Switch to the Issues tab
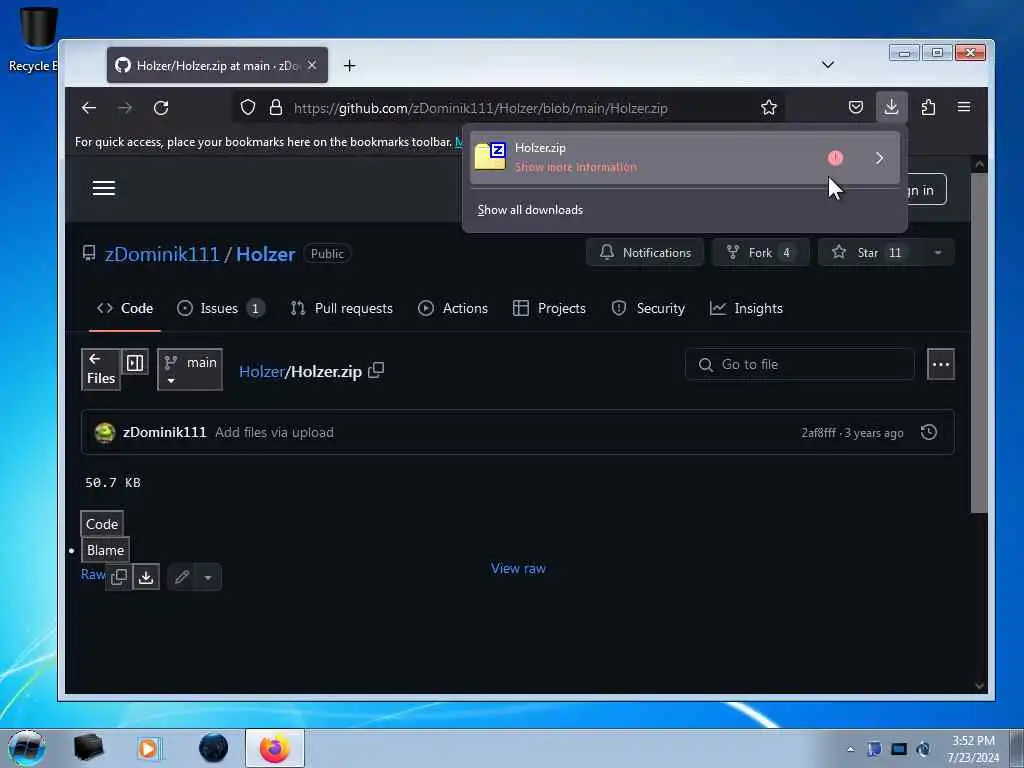 click(221, 308)
